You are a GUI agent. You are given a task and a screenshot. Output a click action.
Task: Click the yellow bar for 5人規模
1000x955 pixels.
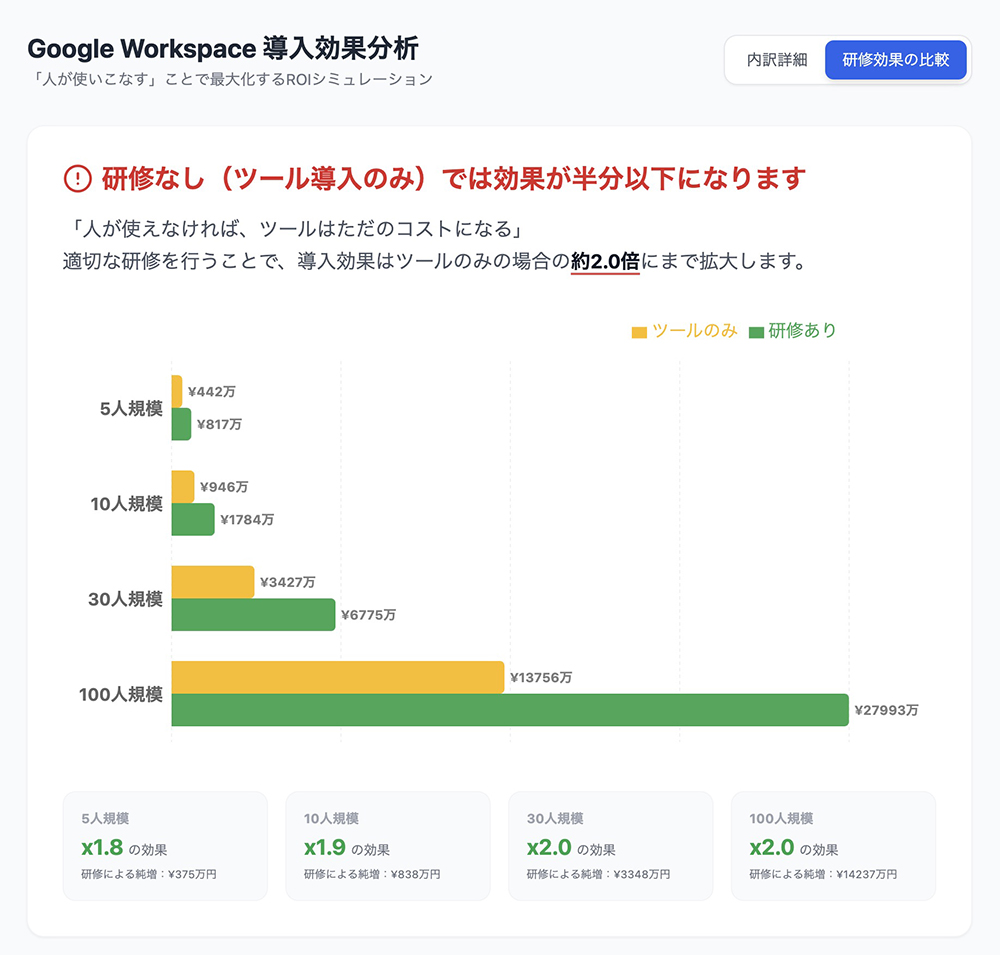point(177,392)
